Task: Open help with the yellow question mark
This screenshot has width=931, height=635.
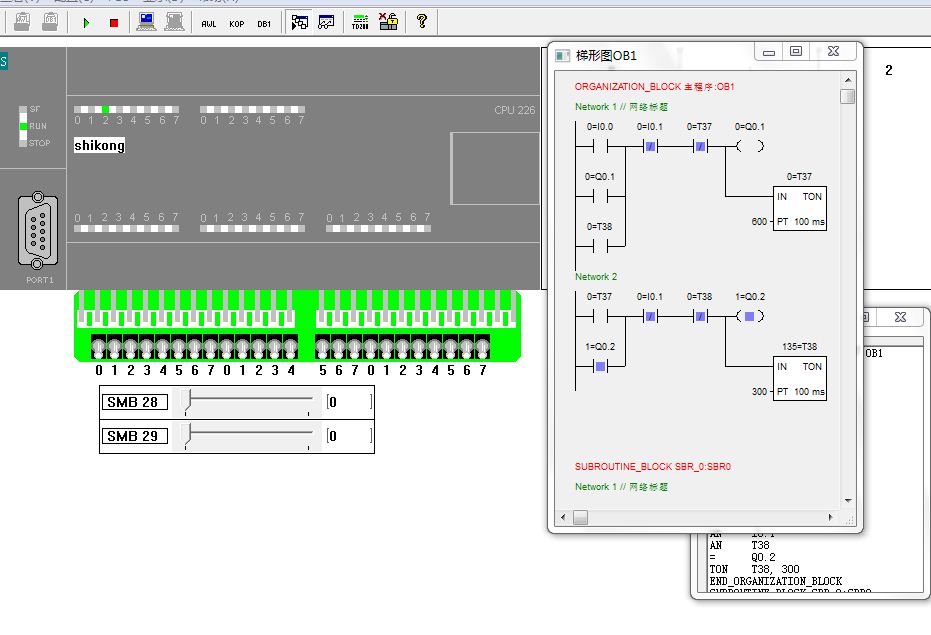Action: point(422,22)
